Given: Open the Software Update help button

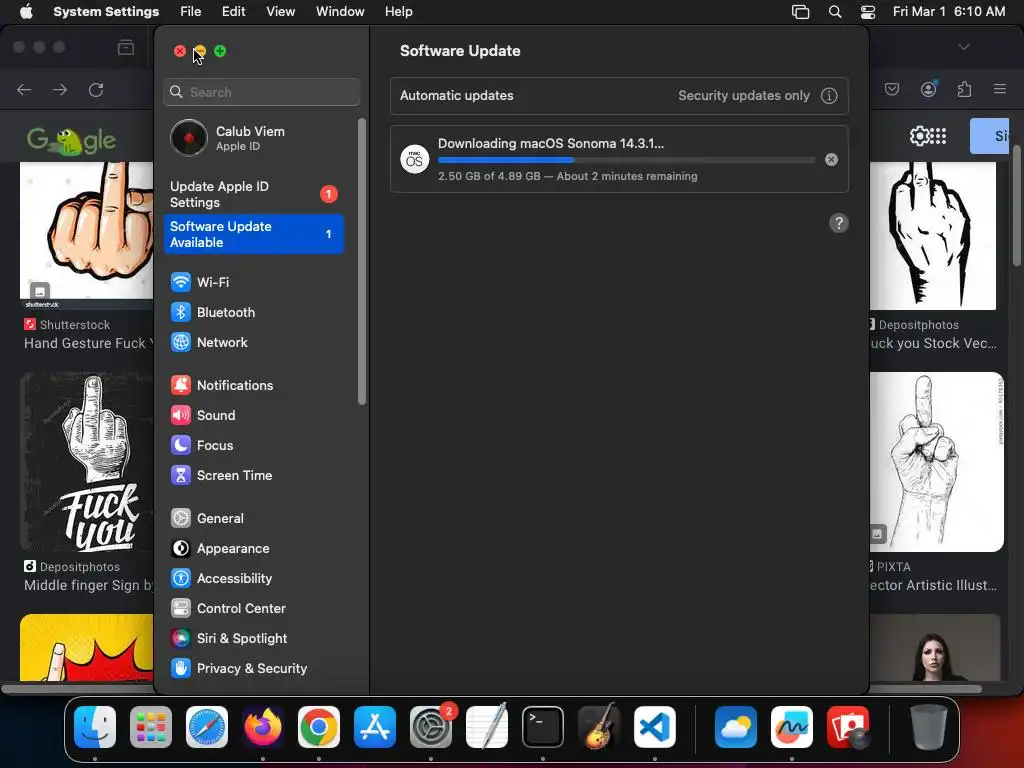Looking at the screenshot, I should click(x=839, y=223).
